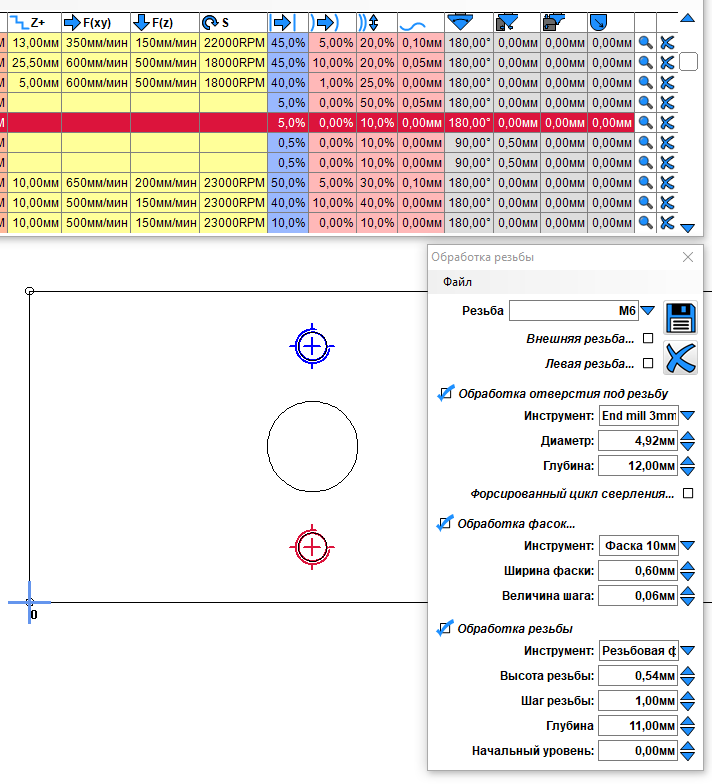Click the blue rounded corner column header icon

pyautogui.click(x=598, y=22)
